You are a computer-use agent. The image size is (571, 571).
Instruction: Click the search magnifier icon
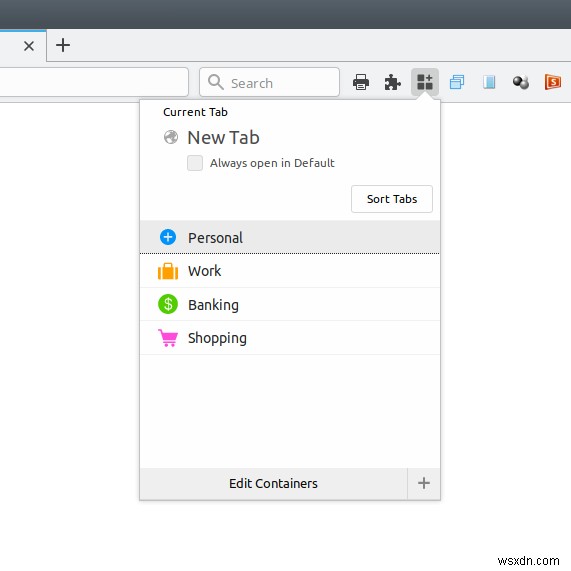[x=216, y=82]
